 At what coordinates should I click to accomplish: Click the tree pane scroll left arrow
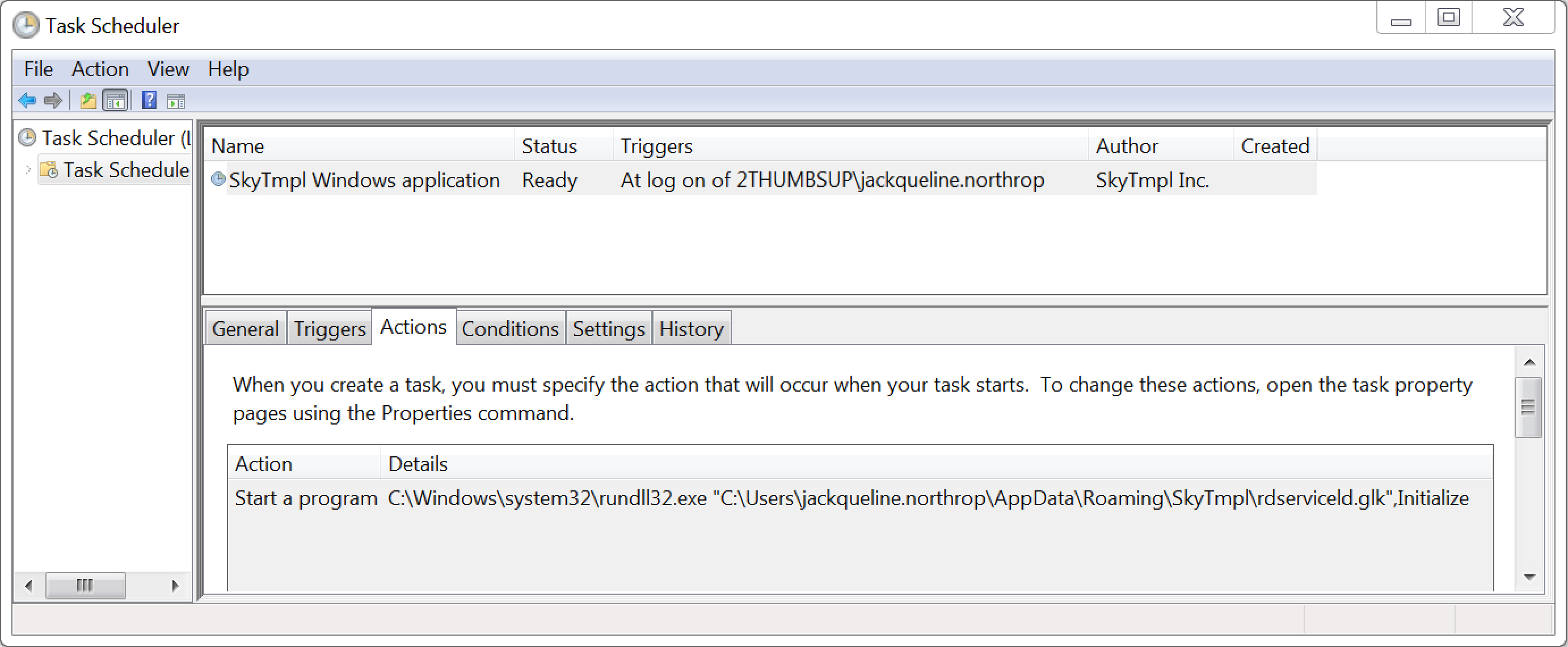point(28,586)
